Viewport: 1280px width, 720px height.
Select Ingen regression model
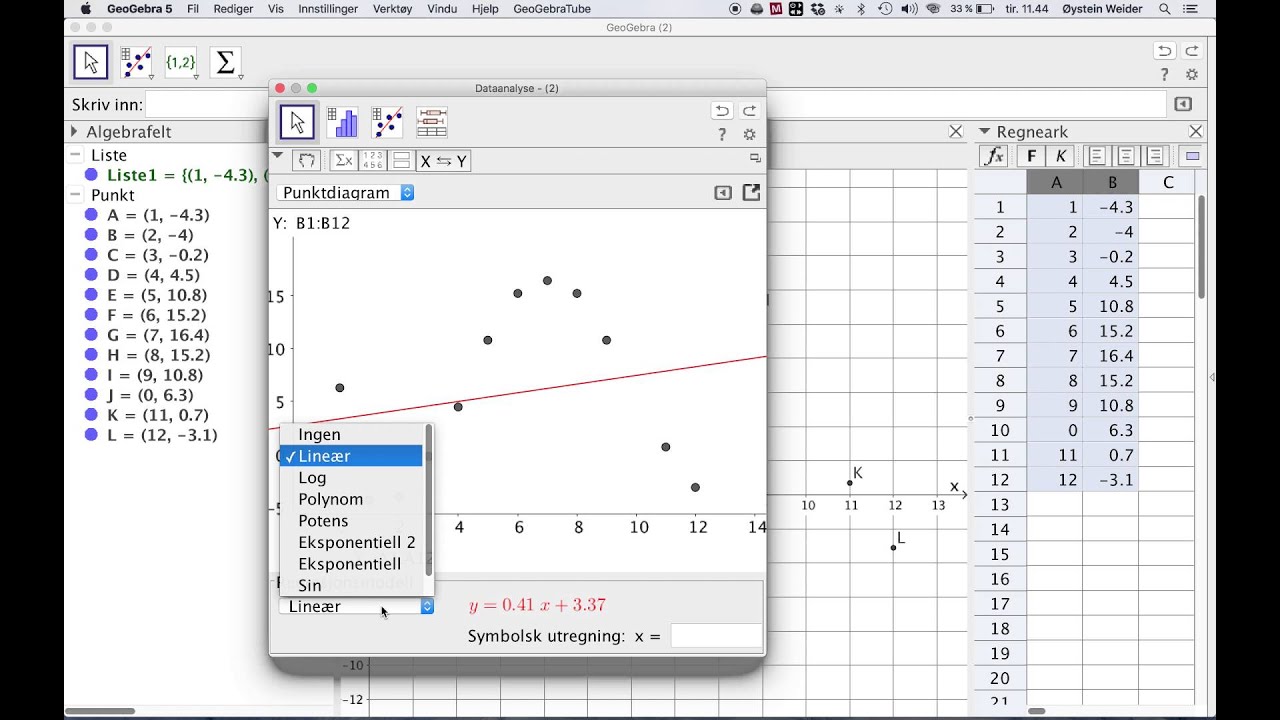[352, 434]
